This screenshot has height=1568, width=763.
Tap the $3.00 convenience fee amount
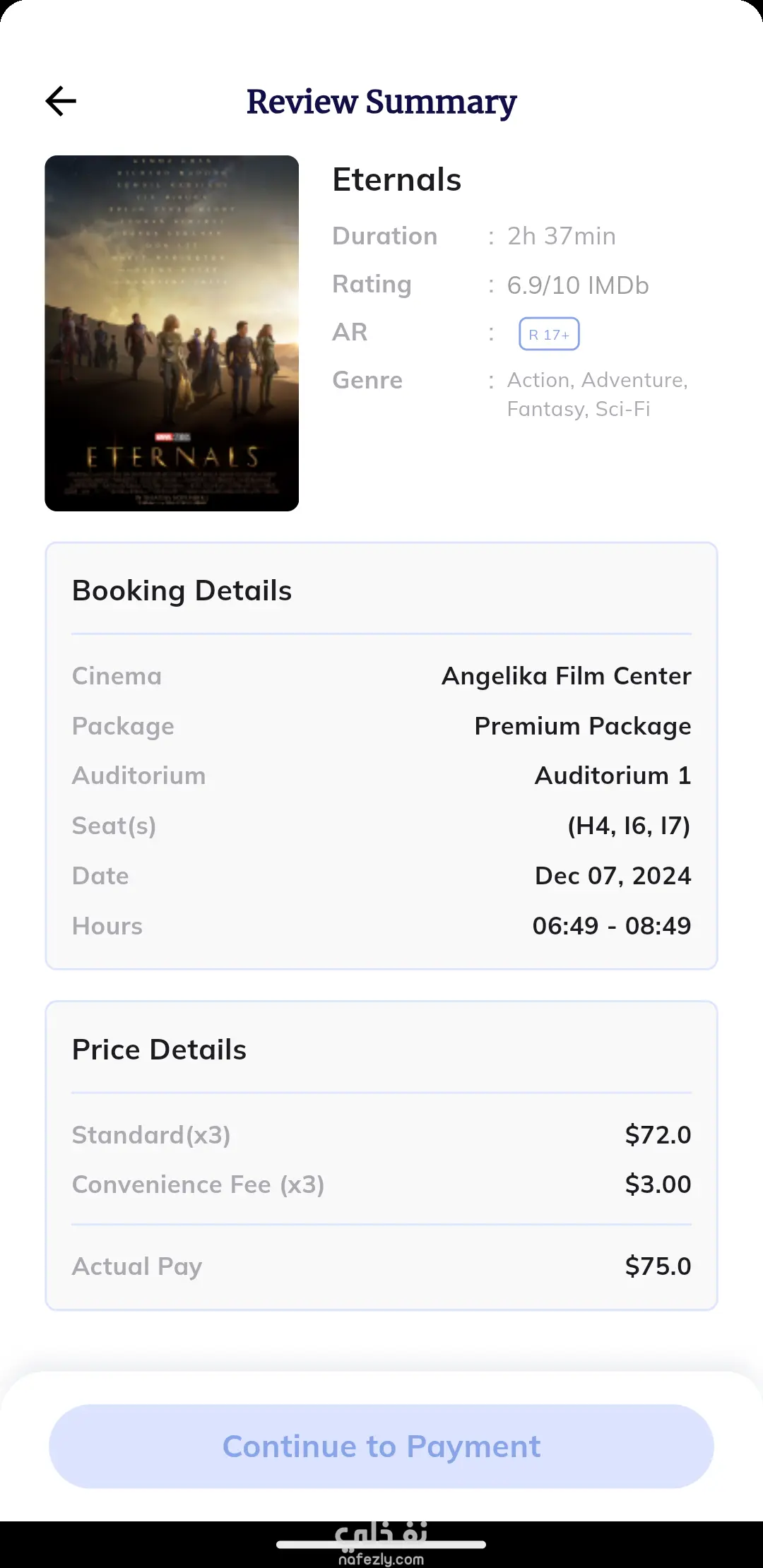point(658,1184)
